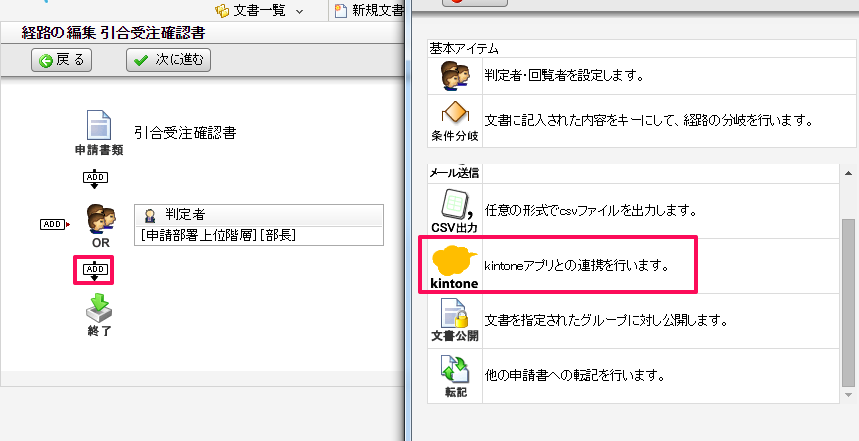This screenshot has height=441, width=859.
Task: Click the ADD marker left of OR approver
Action: pyautogui.click(x=55, y=224)
